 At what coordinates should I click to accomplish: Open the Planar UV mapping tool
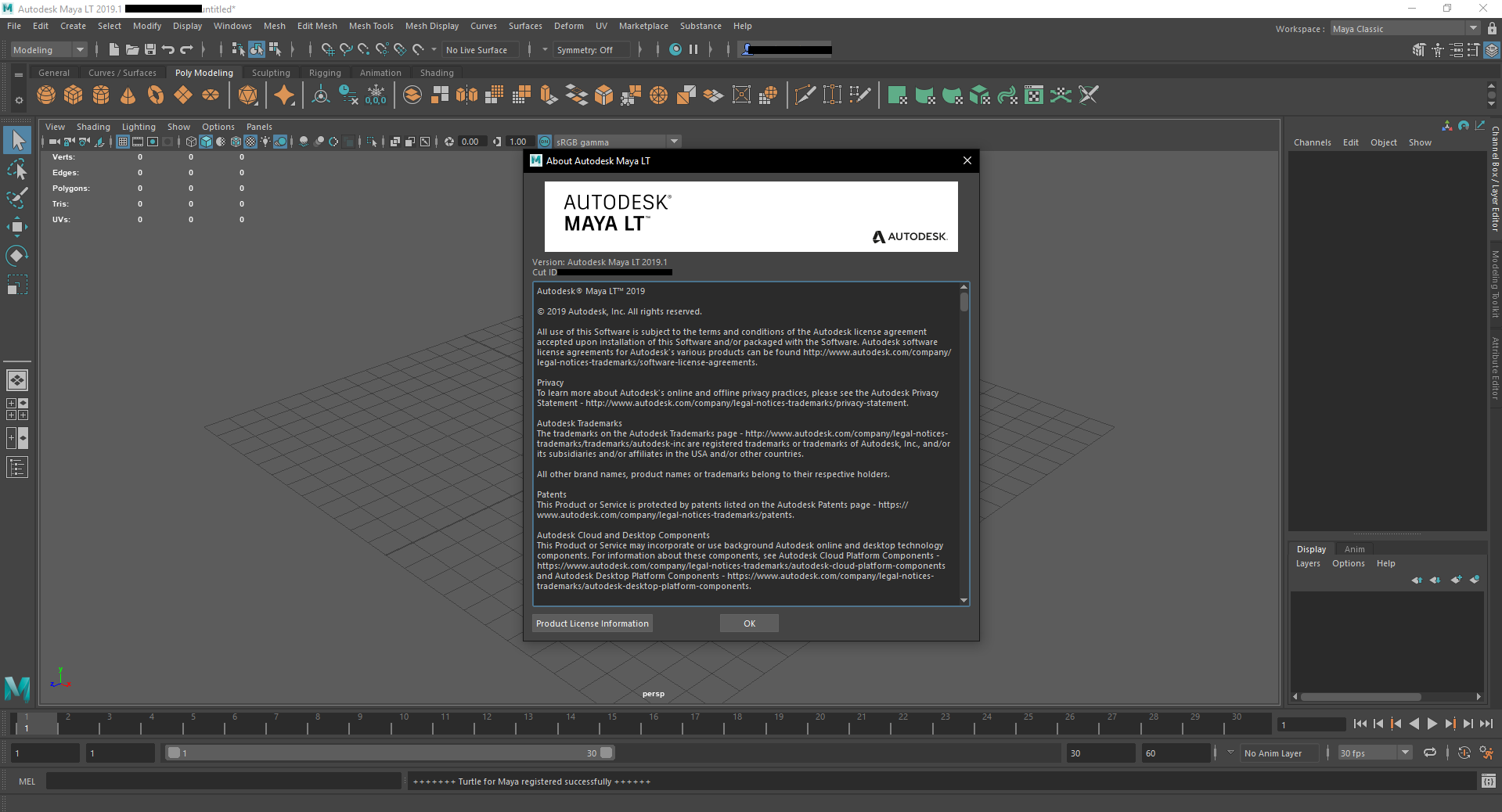tap(898, 95)
